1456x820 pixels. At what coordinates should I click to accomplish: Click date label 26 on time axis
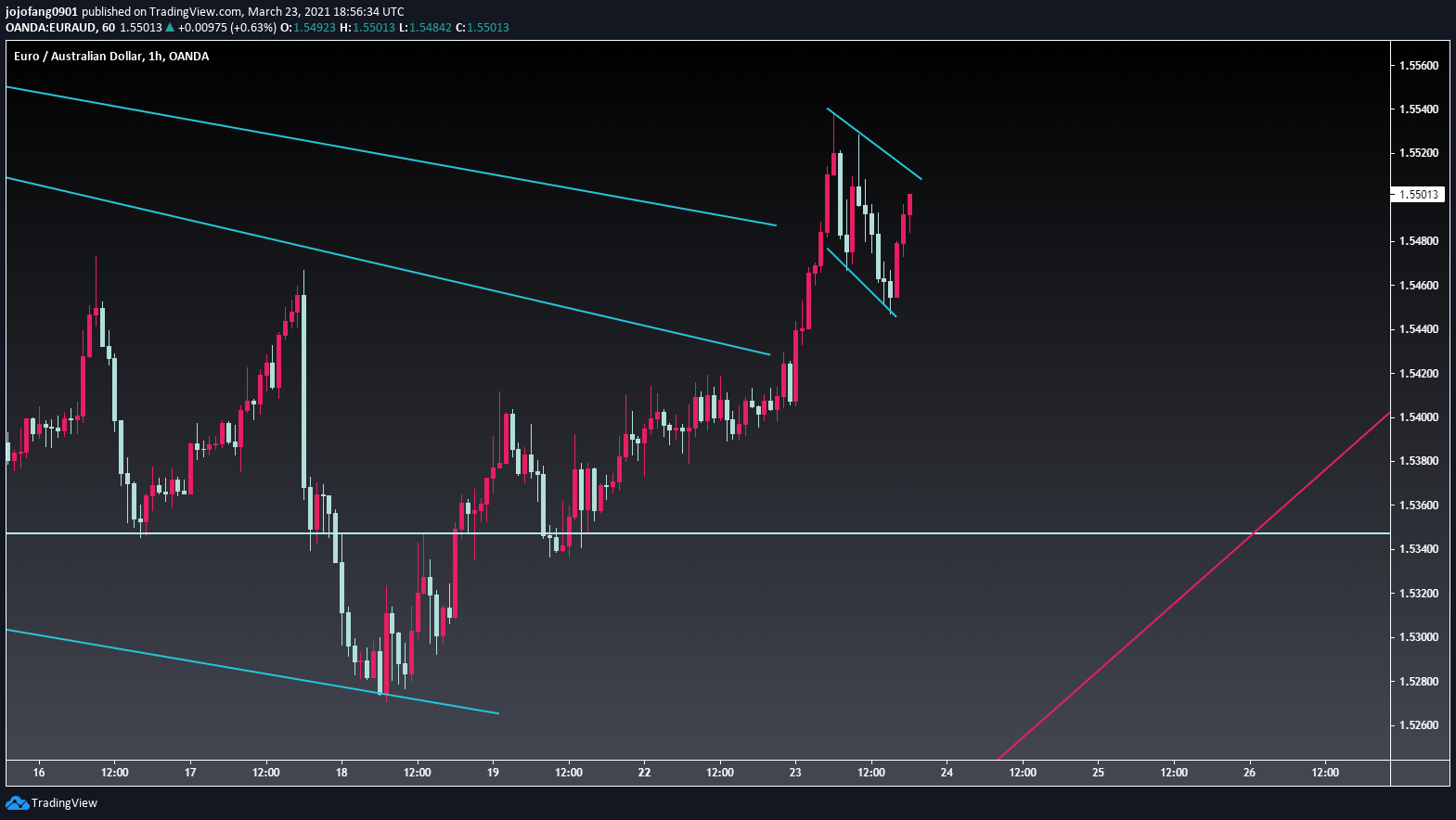1249,772
